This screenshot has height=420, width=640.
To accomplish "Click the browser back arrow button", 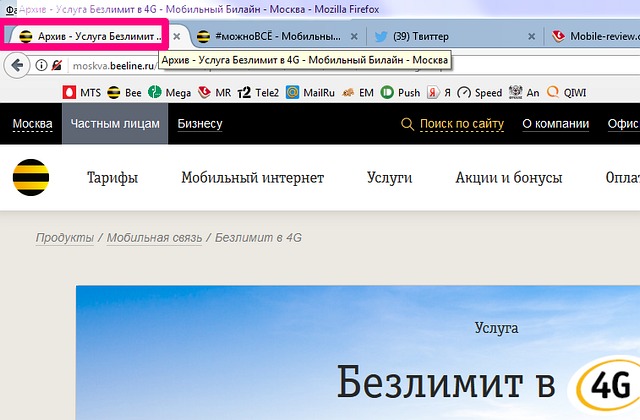I will pos(17,65).
